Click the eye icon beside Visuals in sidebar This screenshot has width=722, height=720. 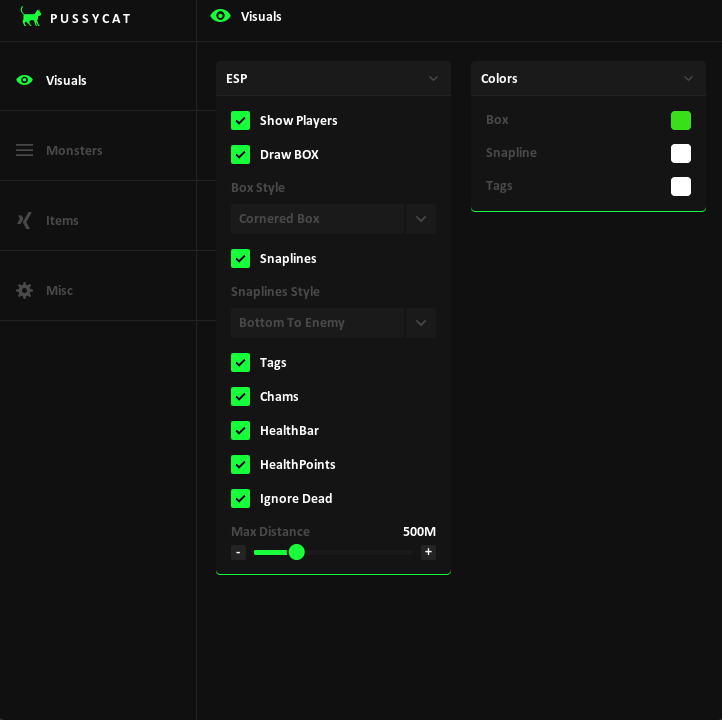click(x=25, y=80)
